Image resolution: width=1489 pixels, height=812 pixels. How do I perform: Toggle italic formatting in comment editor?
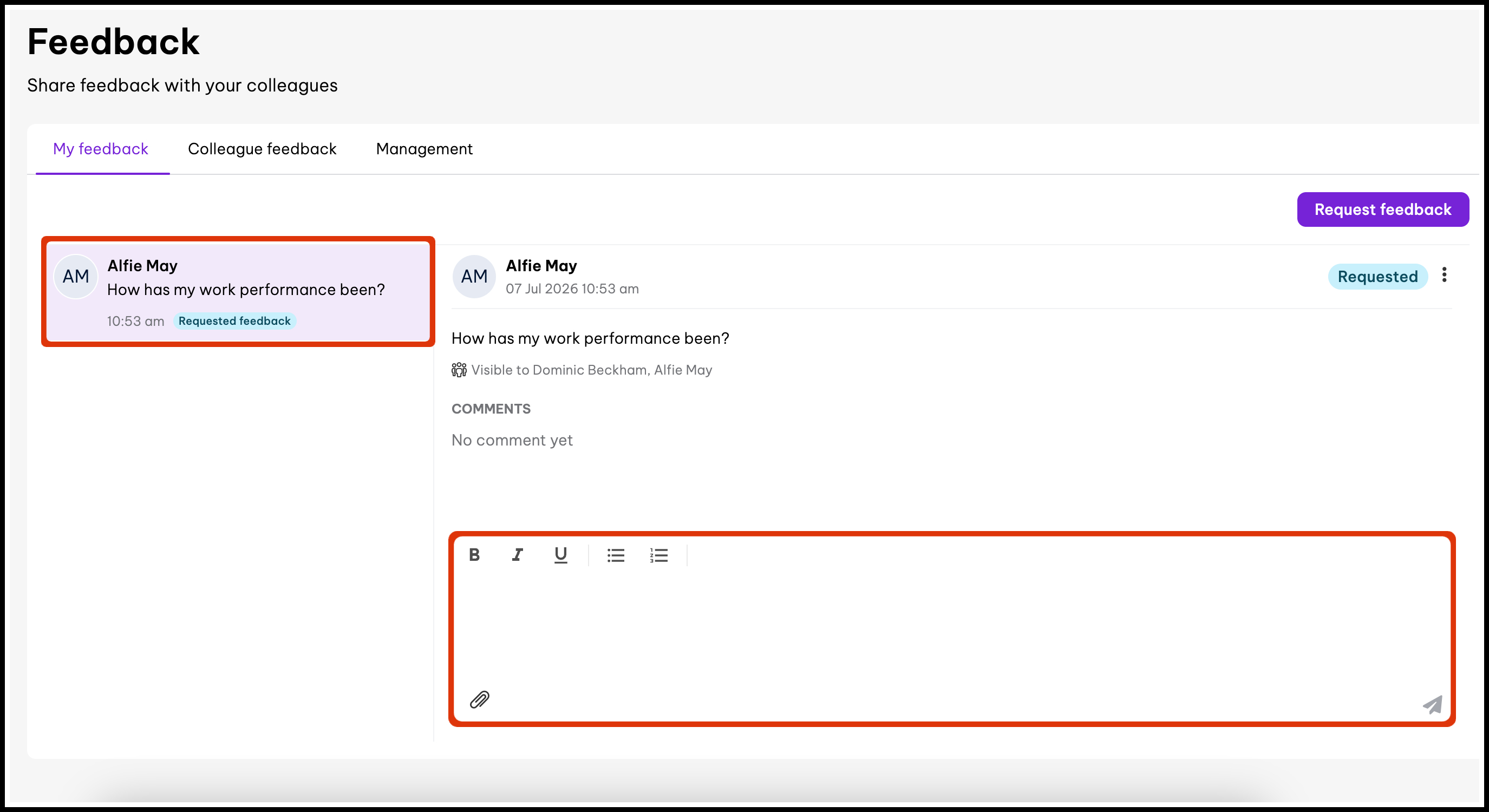(517, 555)
